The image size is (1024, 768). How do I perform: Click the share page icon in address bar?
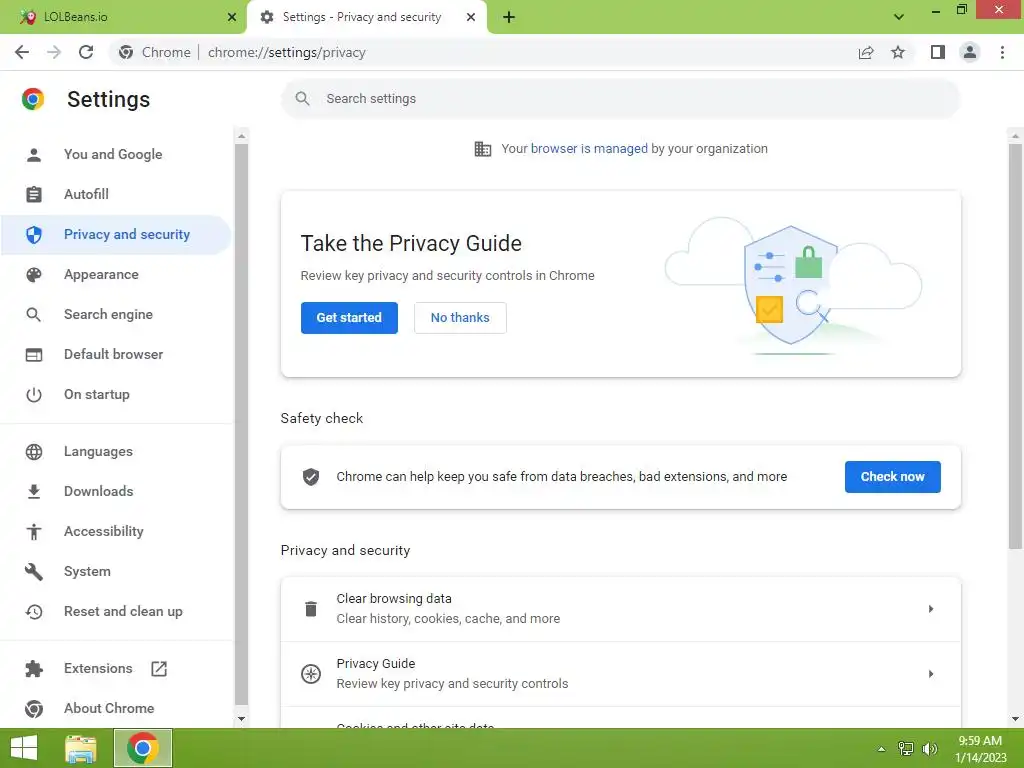click(866, 52)
